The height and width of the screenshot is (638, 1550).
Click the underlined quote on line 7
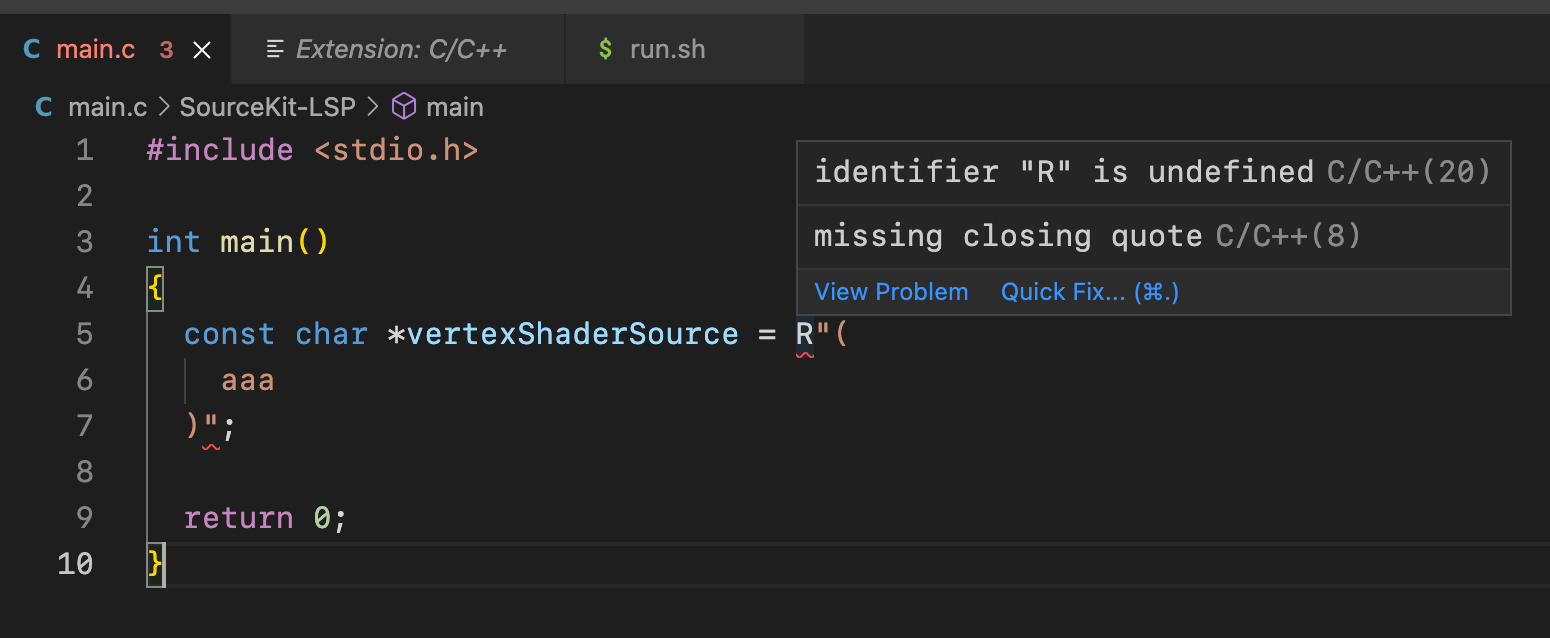(x=211, y=428)
